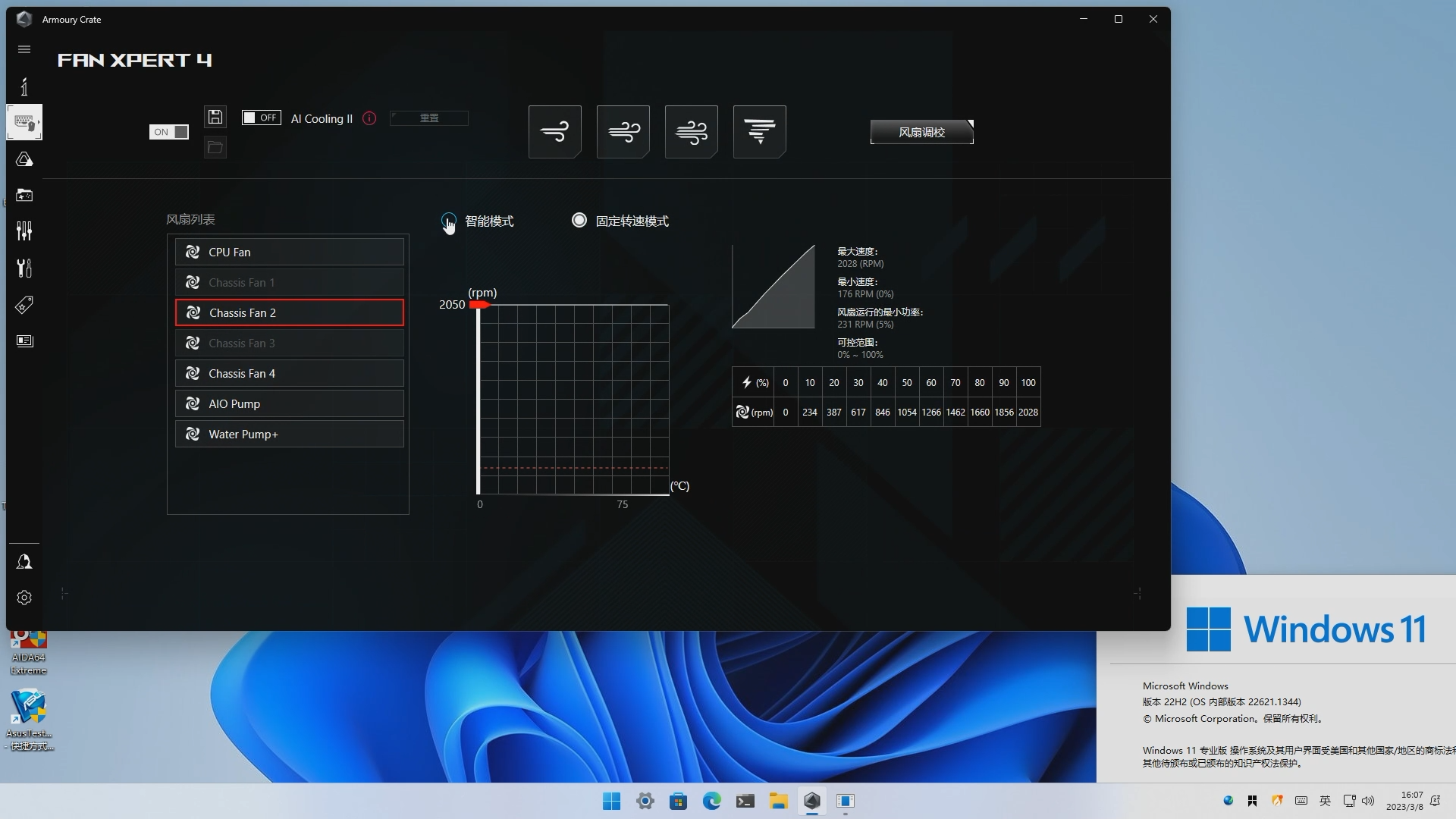The height and width of the screenshot is (819, 1456).
Task: Toggle the Fan Xpert ON switch
Action: coord(168,132)
